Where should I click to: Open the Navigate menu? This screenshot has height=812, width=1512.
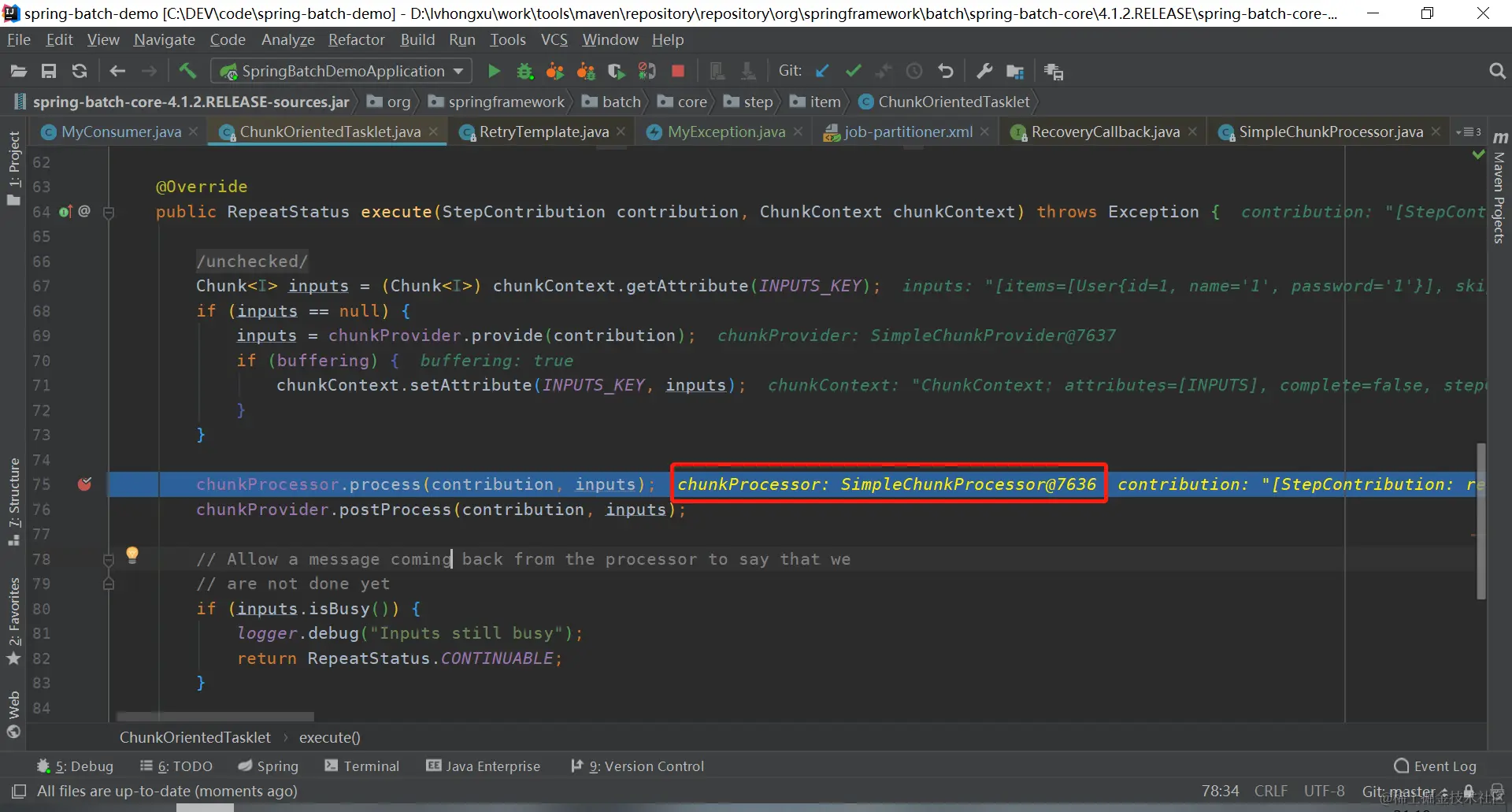pos(164,39)
